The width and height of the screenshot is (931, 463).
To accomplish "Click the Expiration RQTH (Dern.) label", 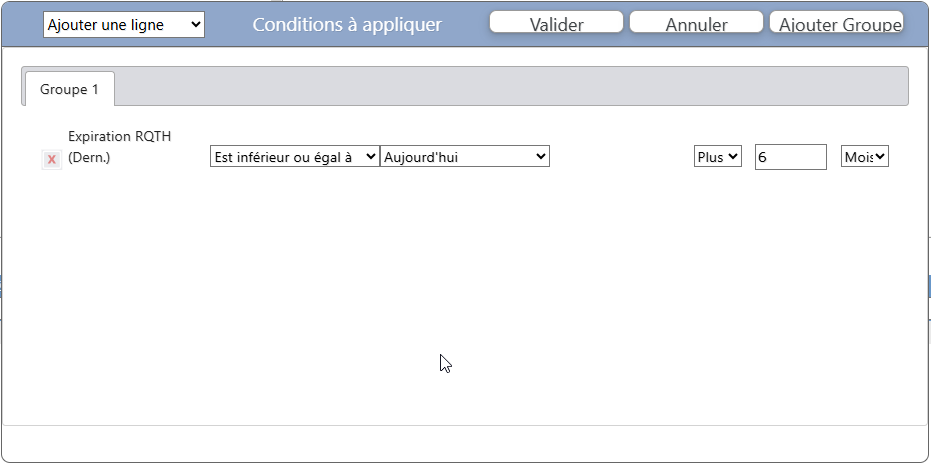I will [106, 146].
